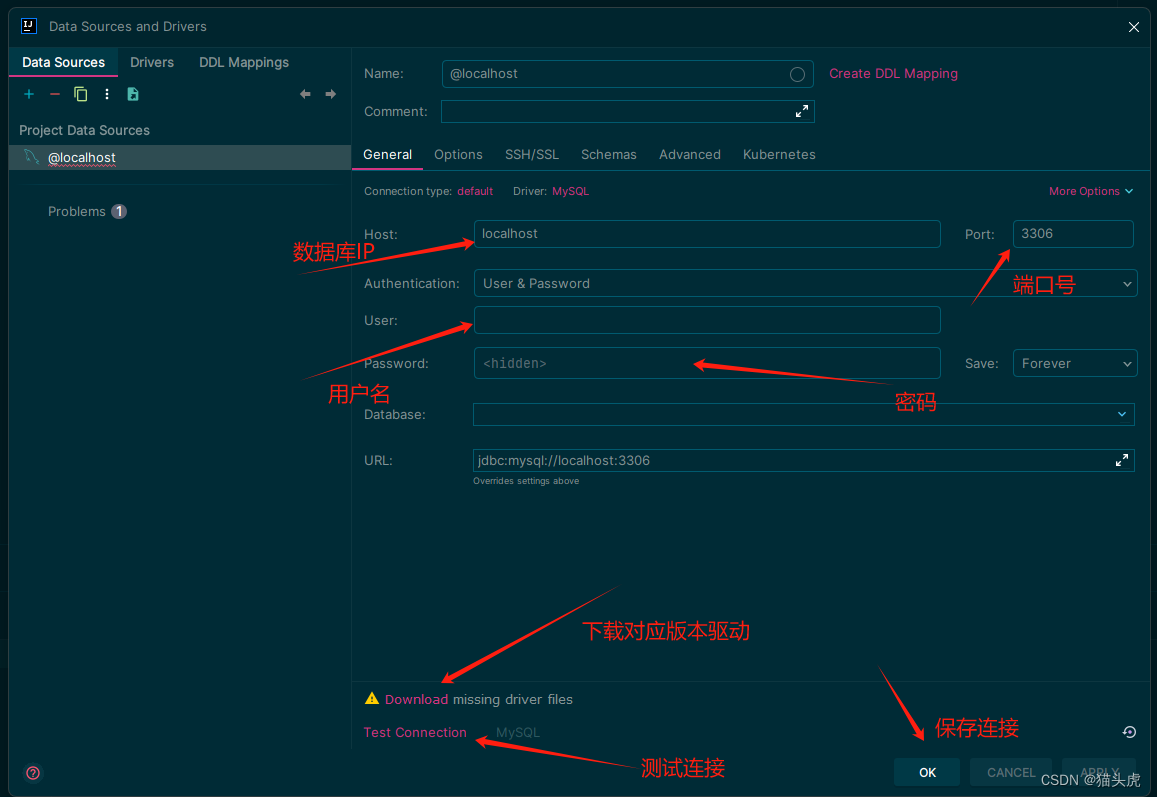This screenshot has height=797, width=1157.
Task: Click the Host input field
Action: 707,234
